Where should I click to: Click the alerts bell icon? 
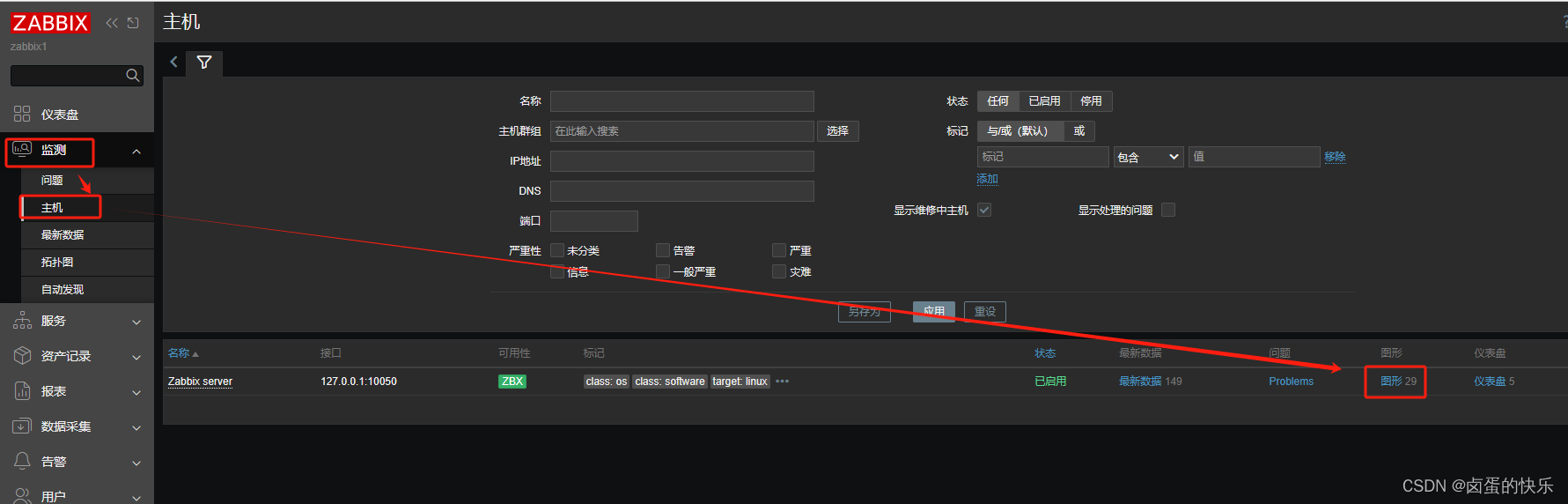[22, 461]
